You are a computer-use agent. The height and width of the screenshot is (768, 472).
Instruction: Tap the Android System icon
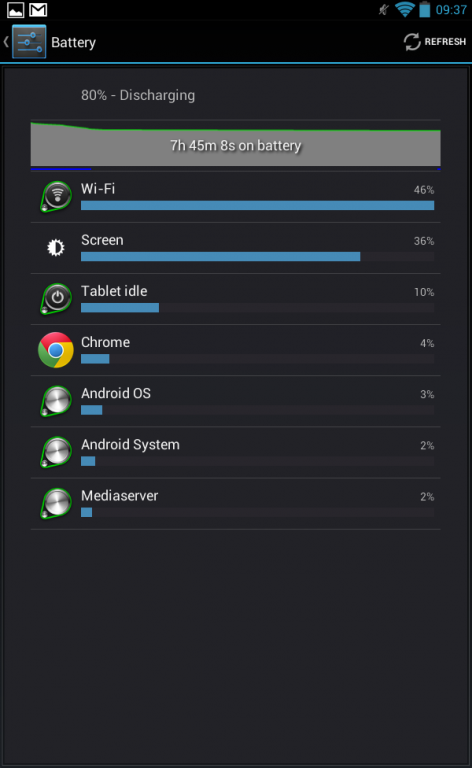(x=56, y=452)
